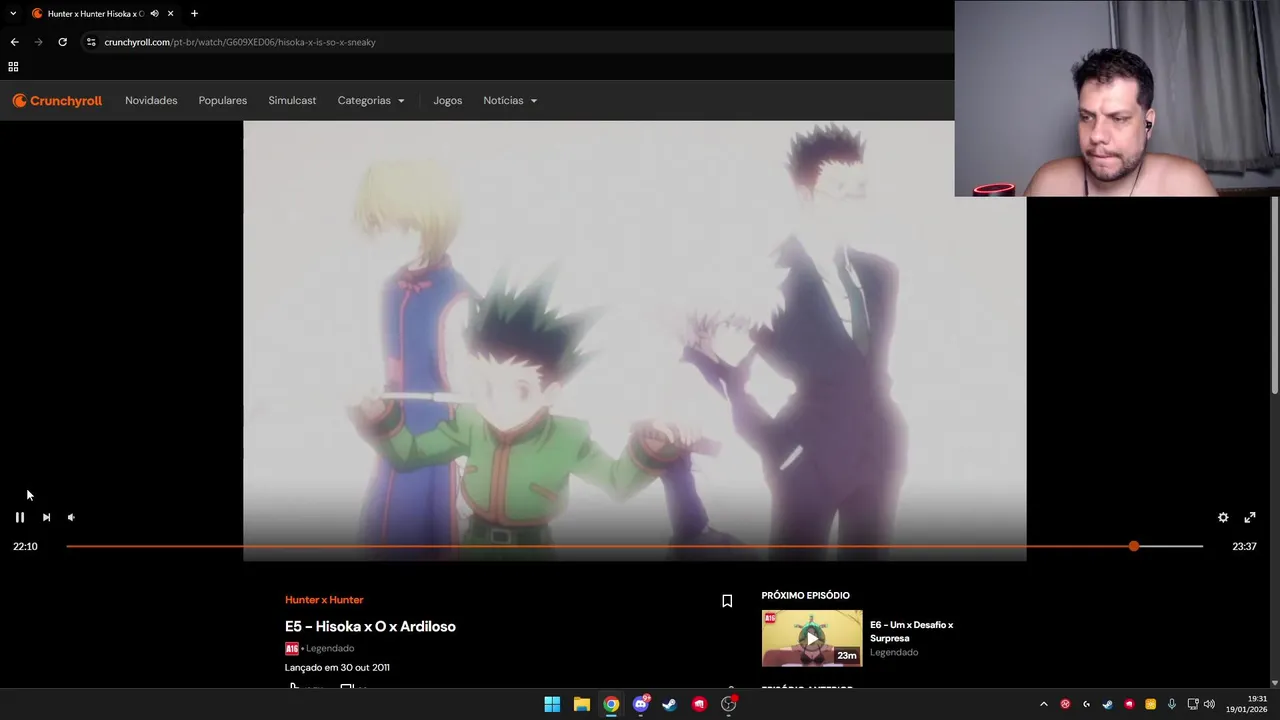
Task: Click the Logitech G tray icon
Action: pyautogui.click(x=1086, y=704)
